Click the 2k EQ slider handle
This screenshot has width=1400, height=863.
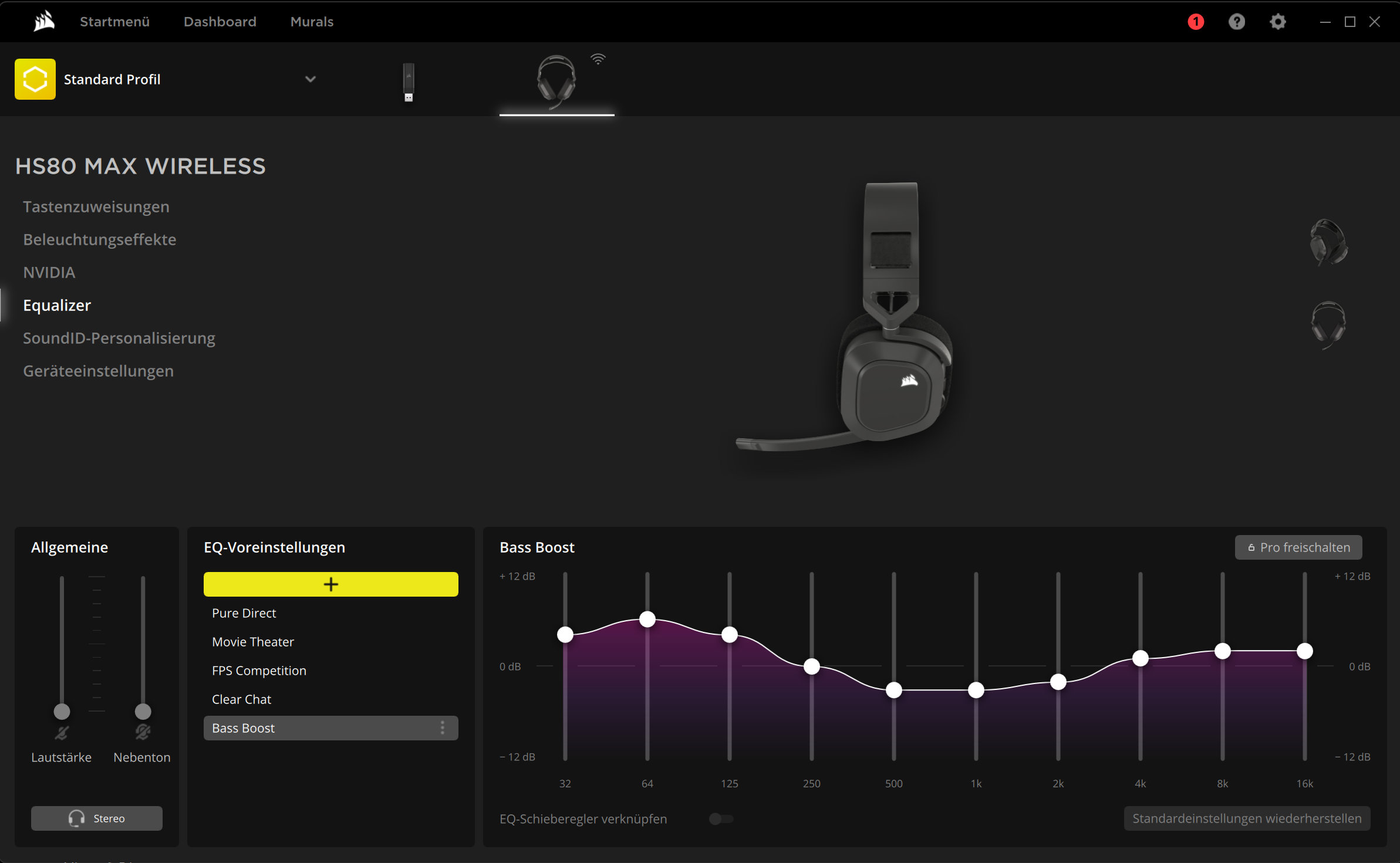click(x=1058, y=682)
